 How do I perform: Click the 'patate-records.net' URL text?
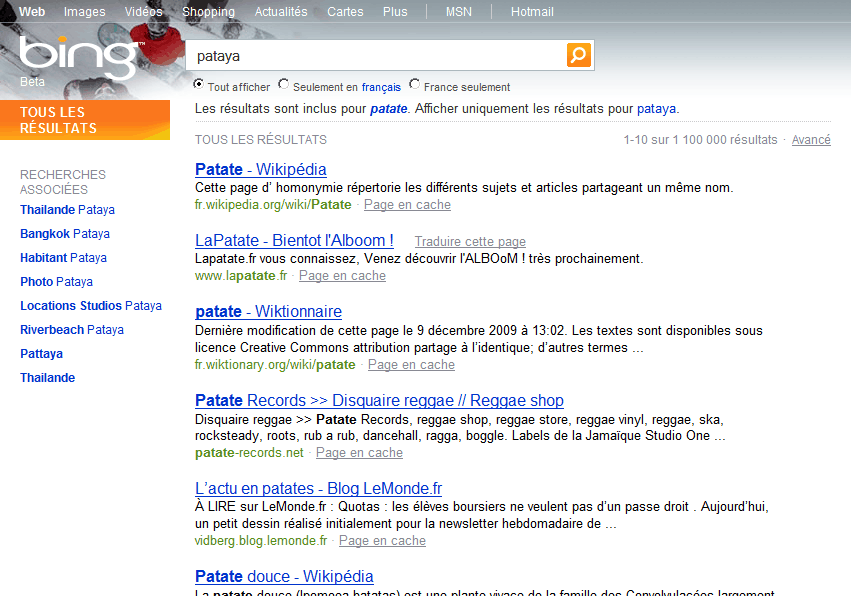(249, 453)
